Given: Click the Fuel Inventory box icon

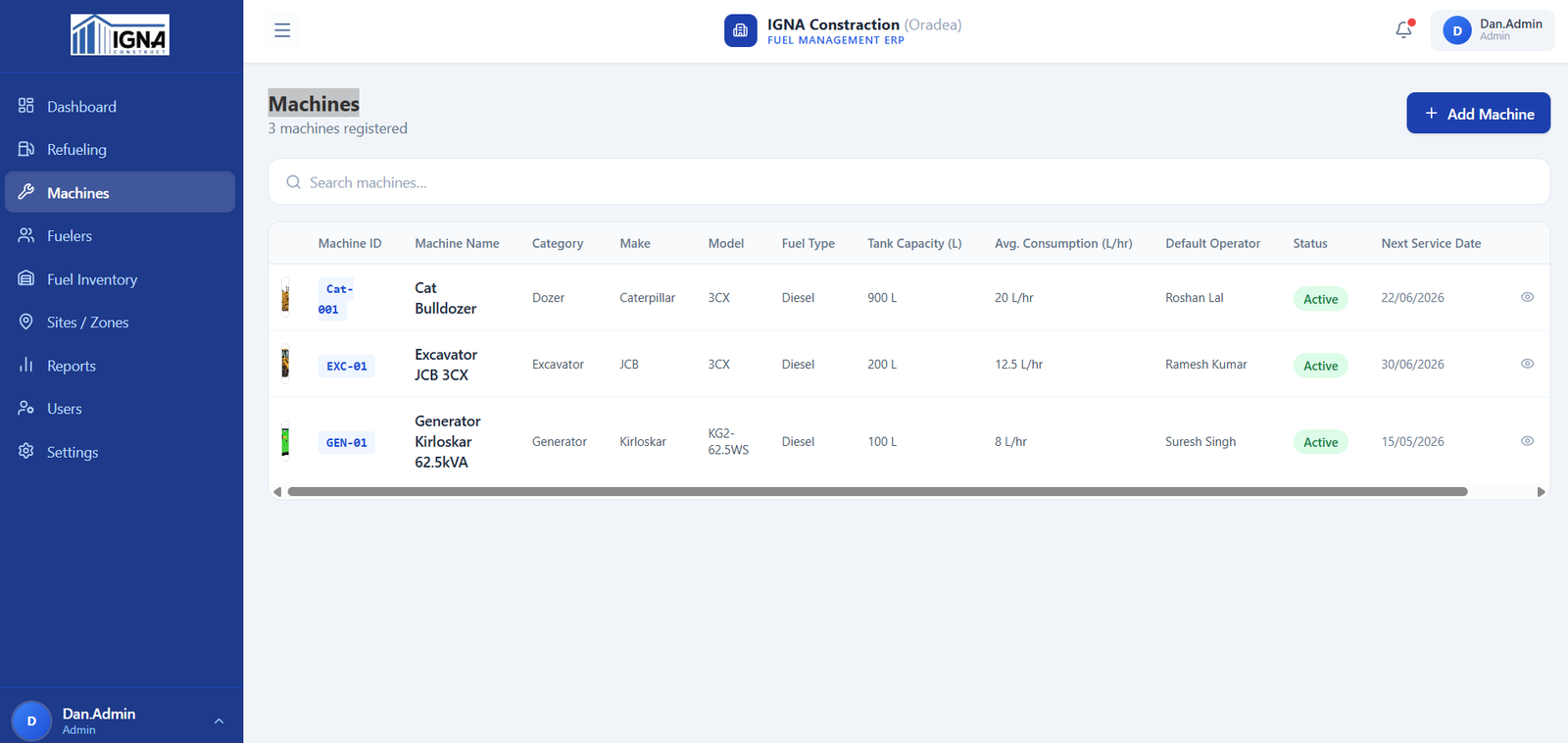Looking at the screenshot, I should [x=26, y=278].
